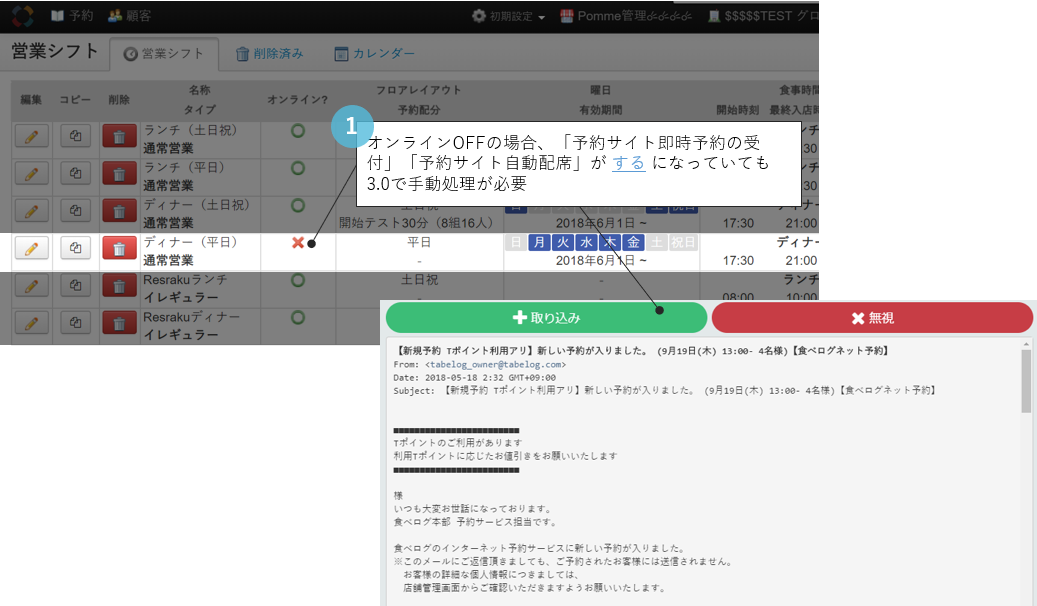
Task: Click the email preview vertical scrollbar
Action: click(x=1026, y=381)
